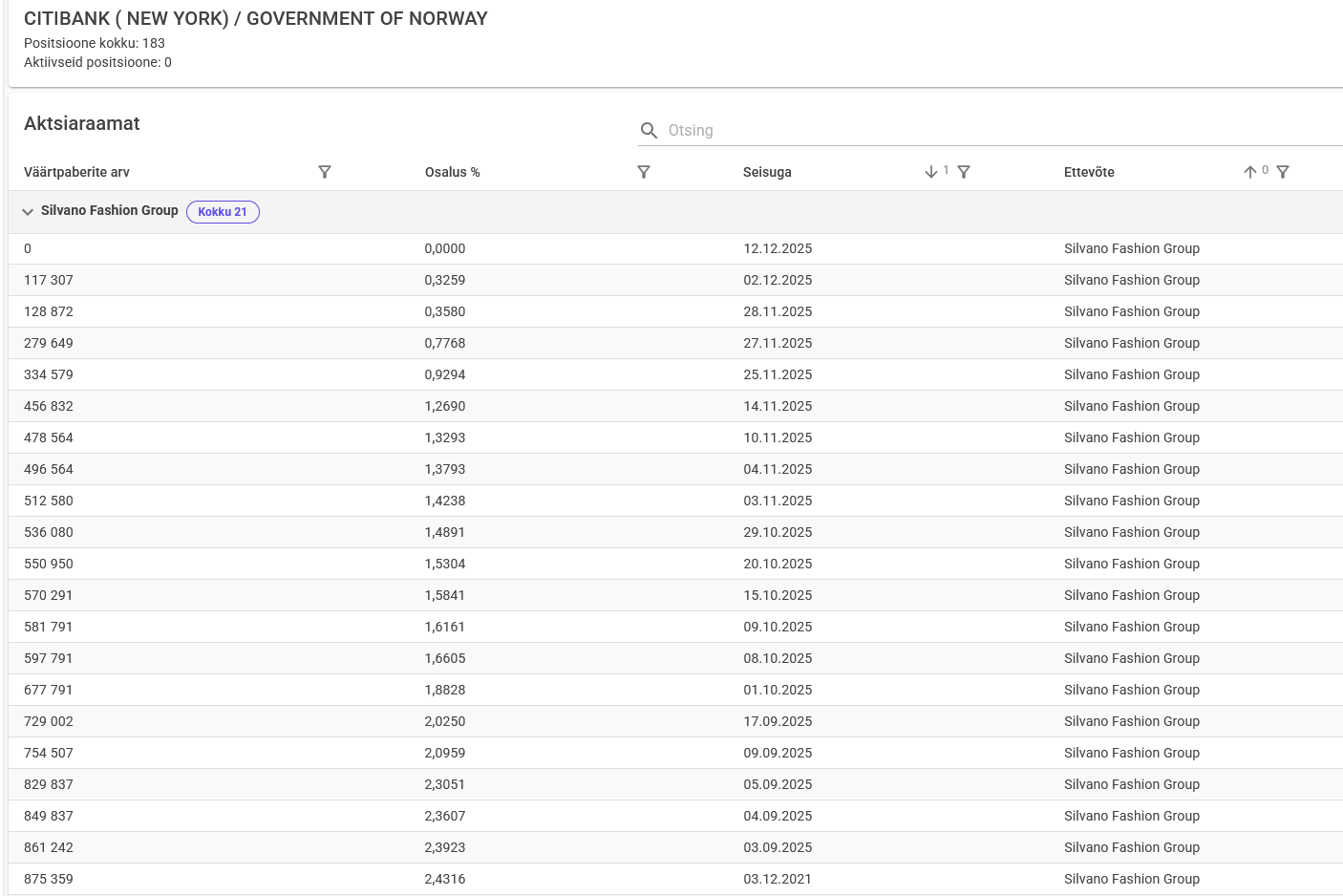The height and width of the screenshot is (896, 1343).
Task: Click the Silvano Fashion Group group title
Action: tap(109, 210)
